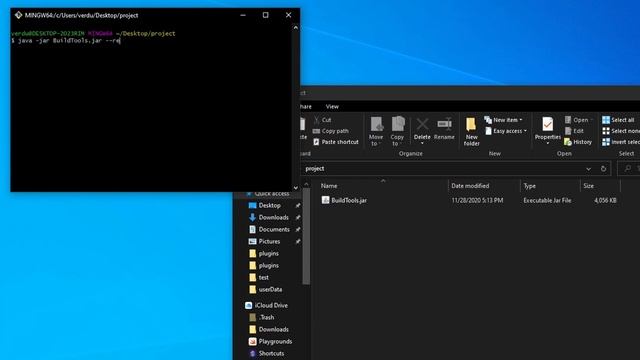Click Paste shortcut in the ribbon

click(x=336, y=142)
